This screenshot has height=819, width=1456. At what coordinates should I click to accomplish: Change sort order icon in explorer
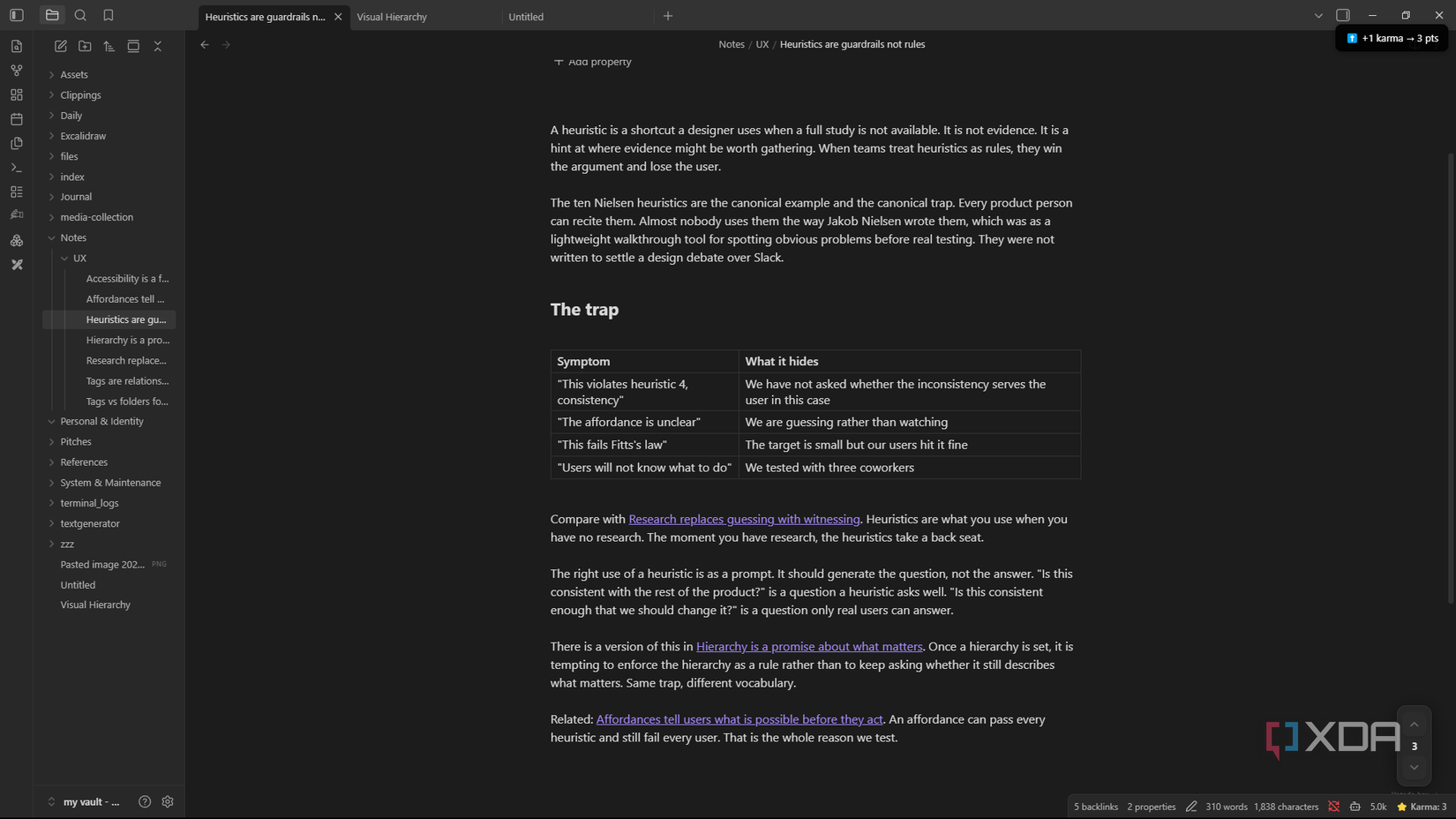pos(109,46)
